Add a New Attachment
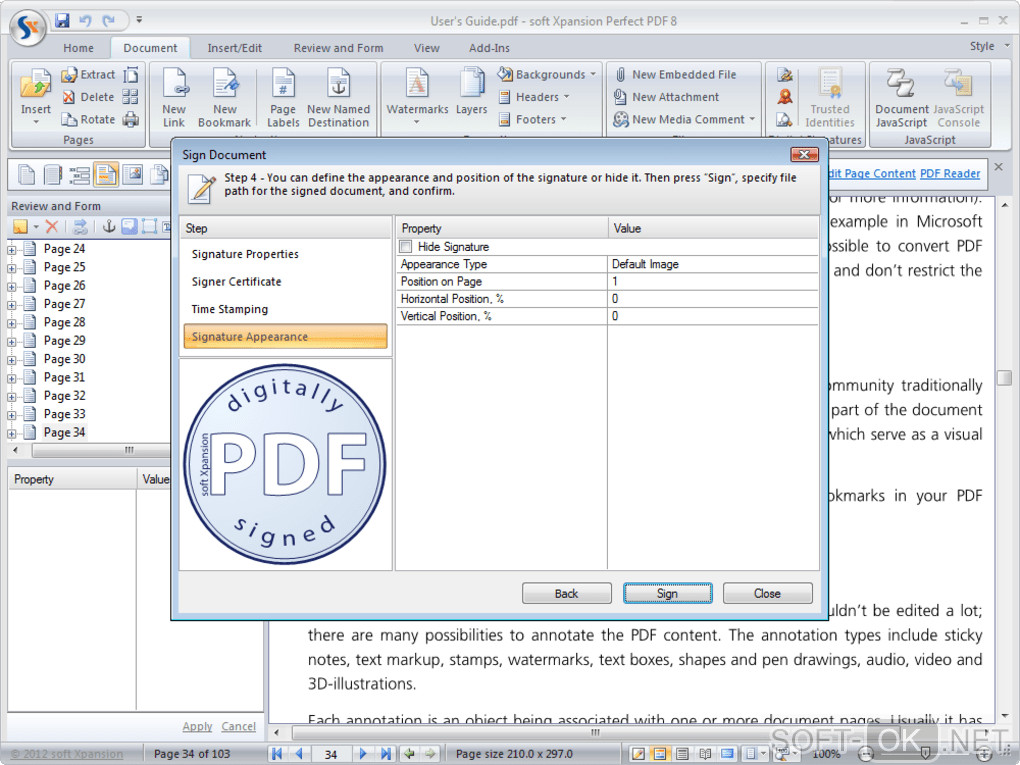 click(x=667, y=97)
